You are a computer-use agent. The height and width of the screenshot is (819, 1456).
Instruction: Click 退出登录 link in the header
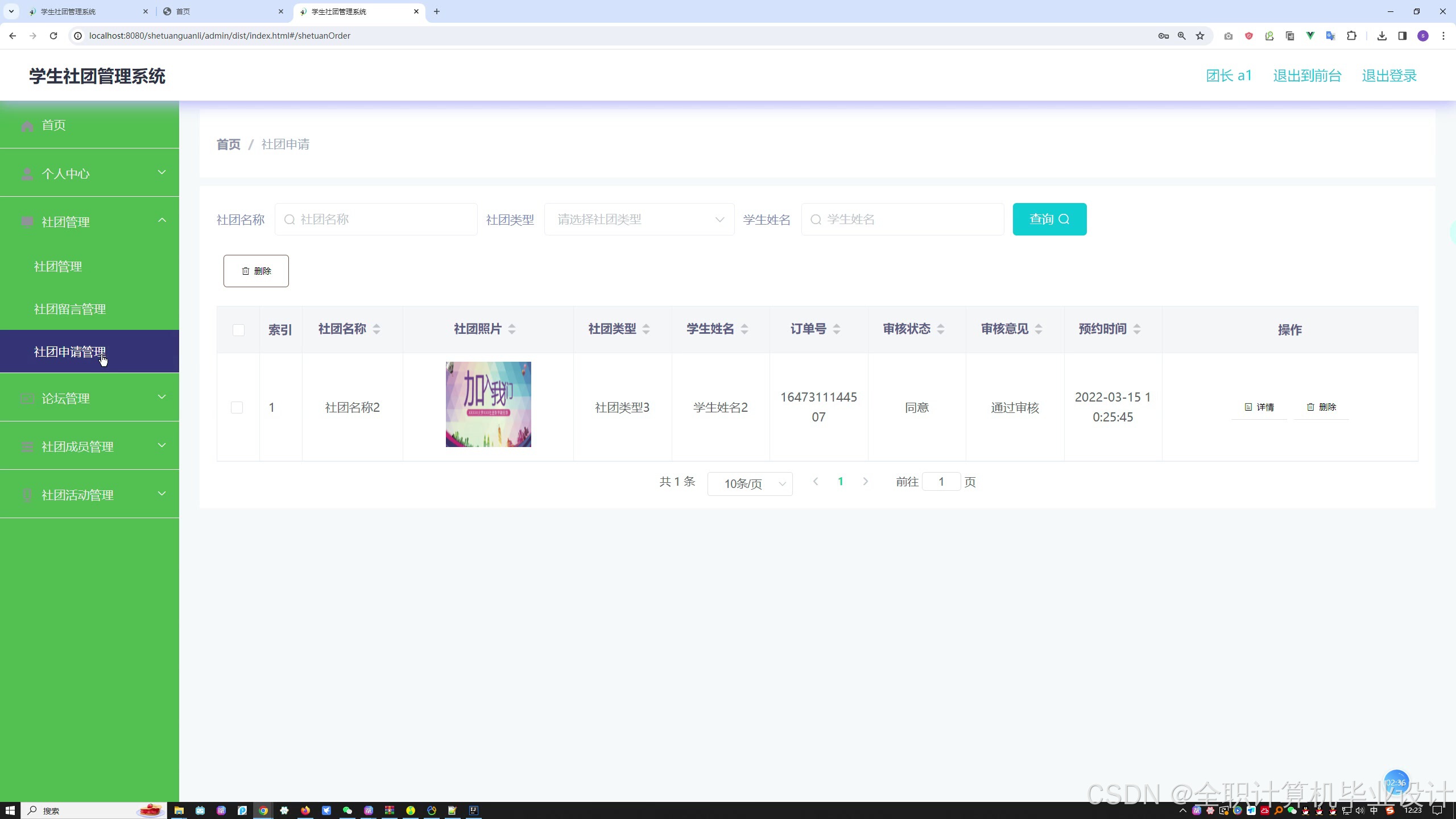tap(1389, 76)
